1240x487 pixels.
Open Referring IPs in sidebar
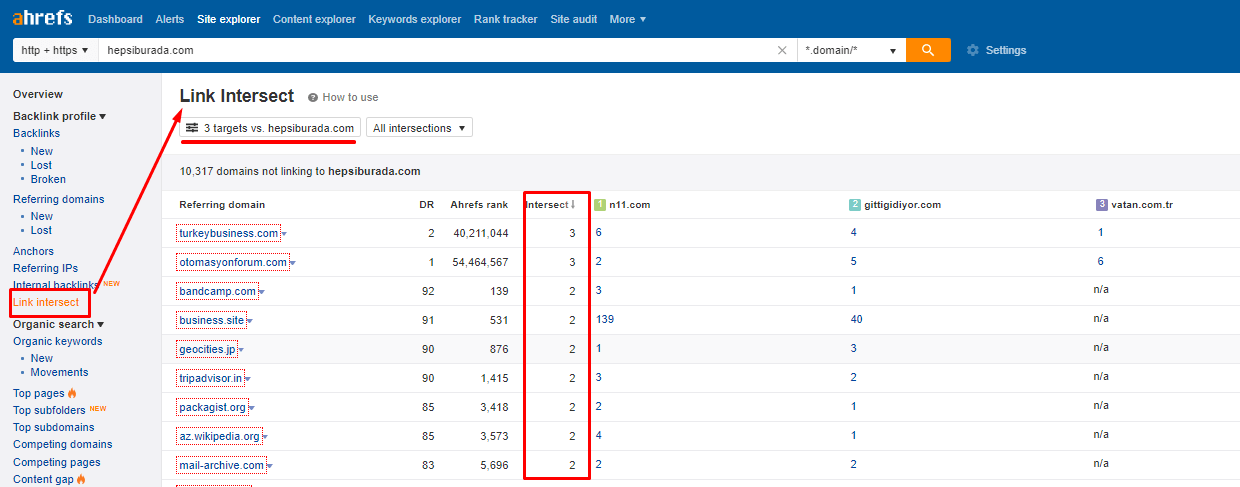pos(45,268)
